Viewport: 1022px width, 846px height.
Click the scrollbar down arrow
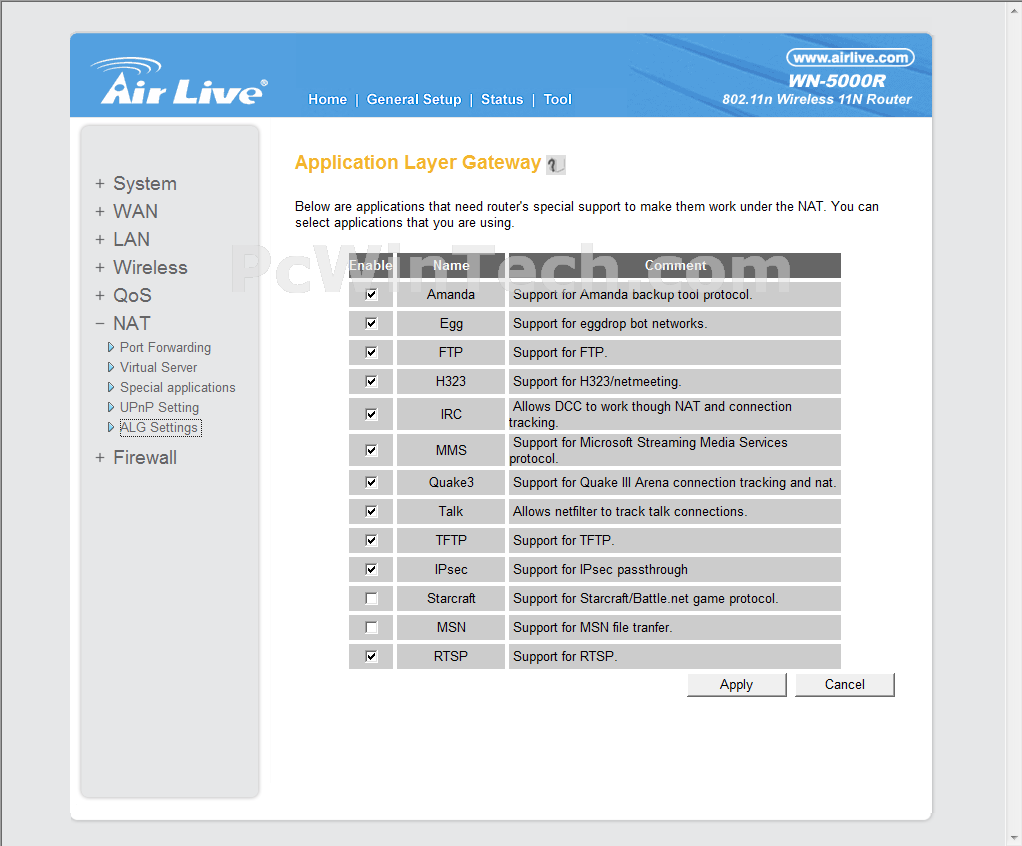pos(1015,839)
